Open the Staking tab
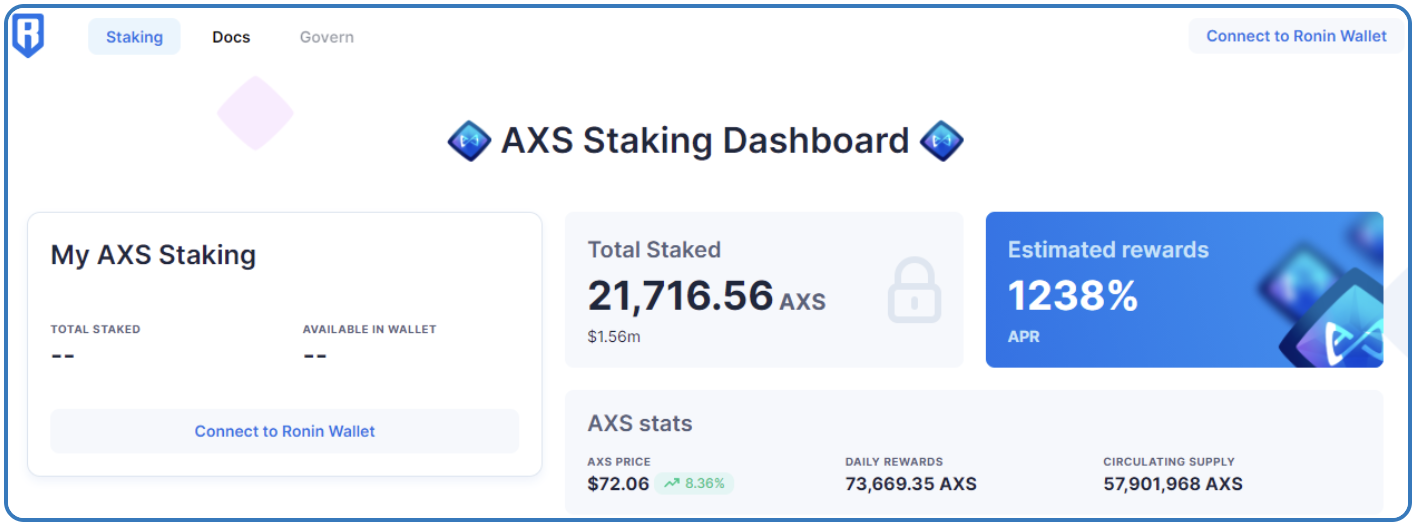Viewport: 1416px width, 528px height. [x=134, y=37]
